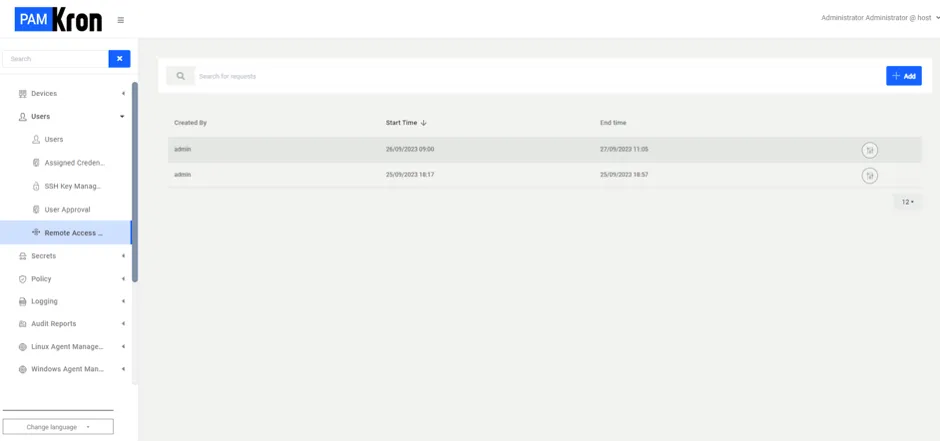Open the Administrator account dropdown
The image size is (940, 442).
[x=879, y=18]
